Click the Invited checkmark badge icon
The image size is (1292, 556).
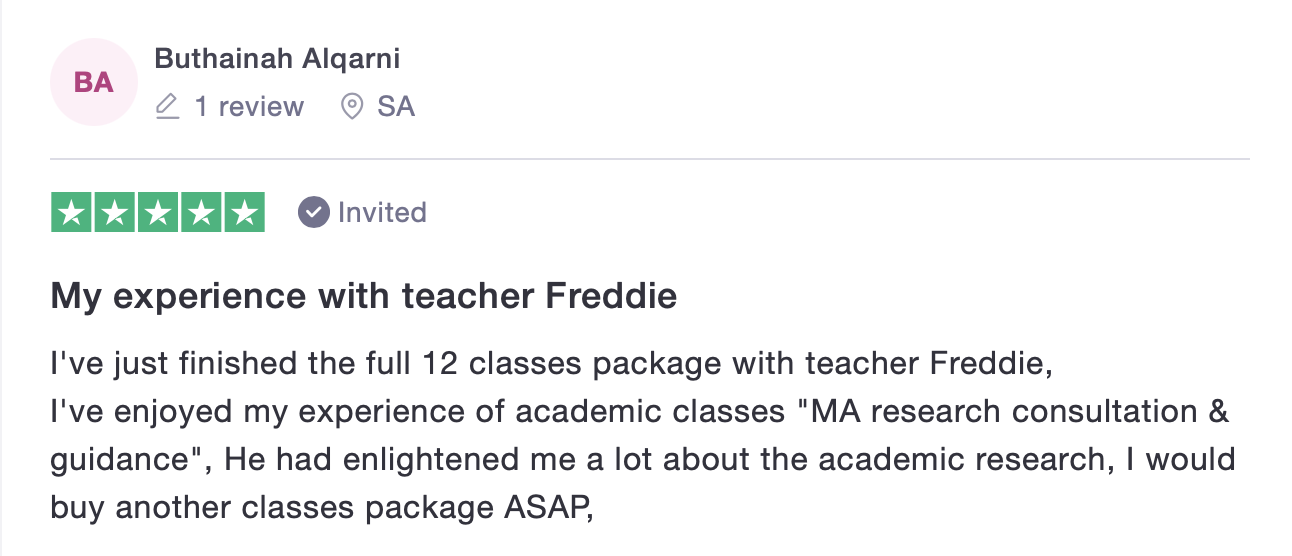click(x=314, y=212)
